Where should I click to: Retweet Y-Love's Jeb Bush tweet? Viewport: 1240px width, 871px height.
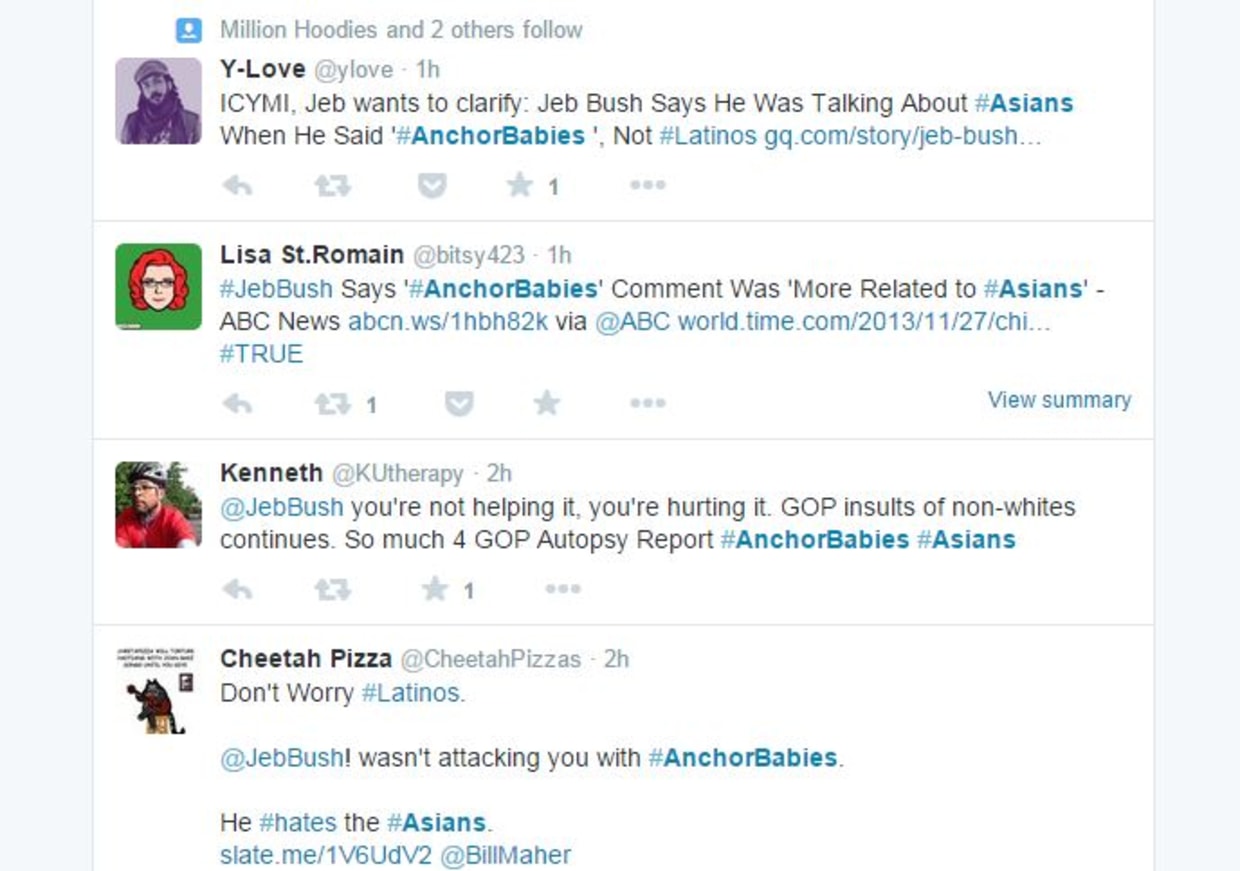click(332, 185)
